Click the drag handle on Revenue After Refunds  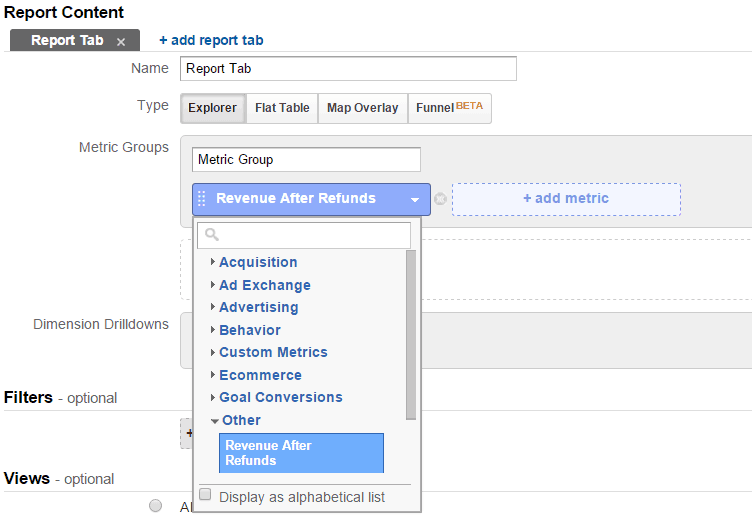[x=202, y=199]
